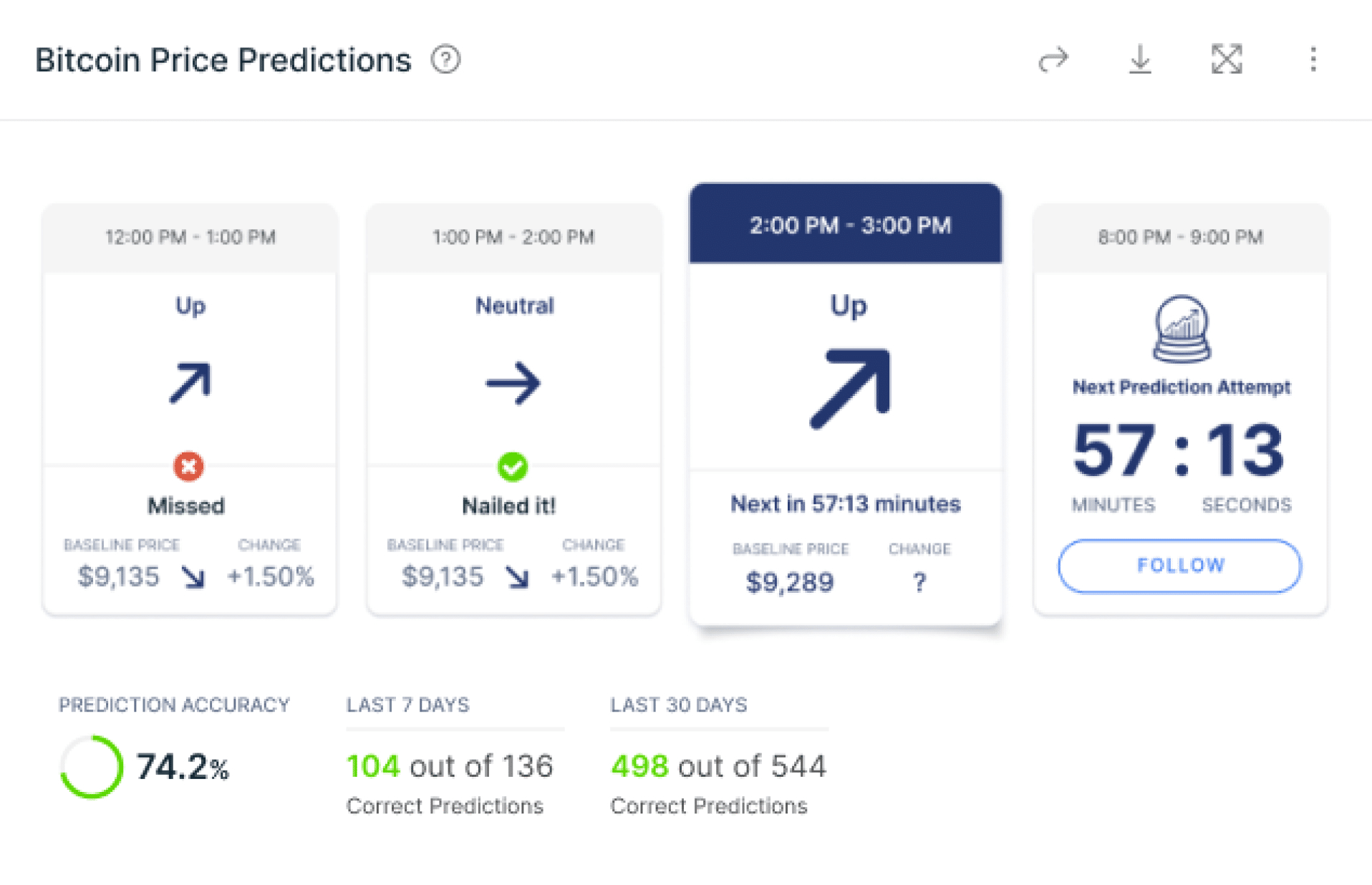Expand the widget to fullscreen
1372x885 pixels.
[x=1227, y=59]
